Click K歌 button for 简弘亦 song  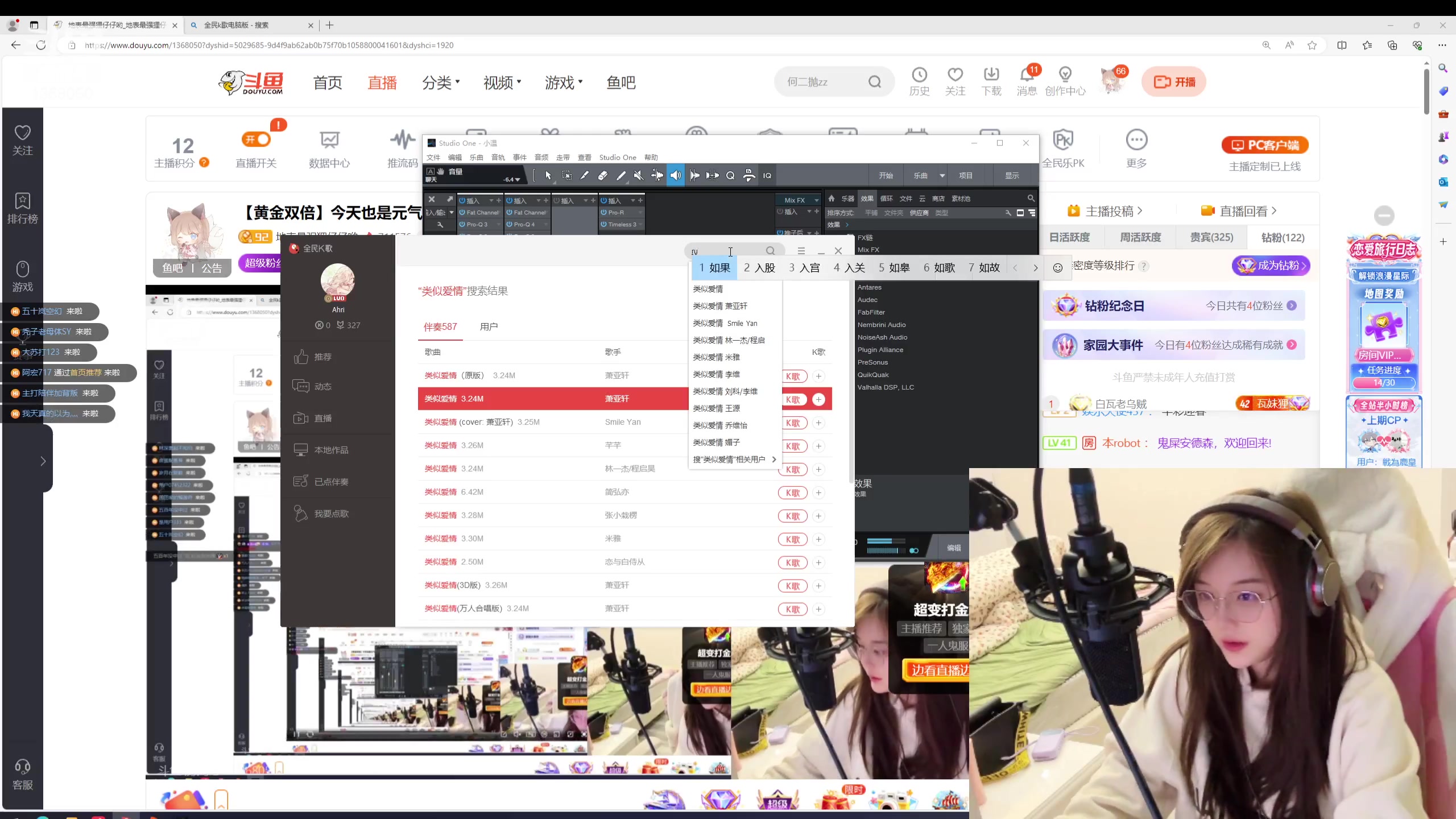pos(792,493)
